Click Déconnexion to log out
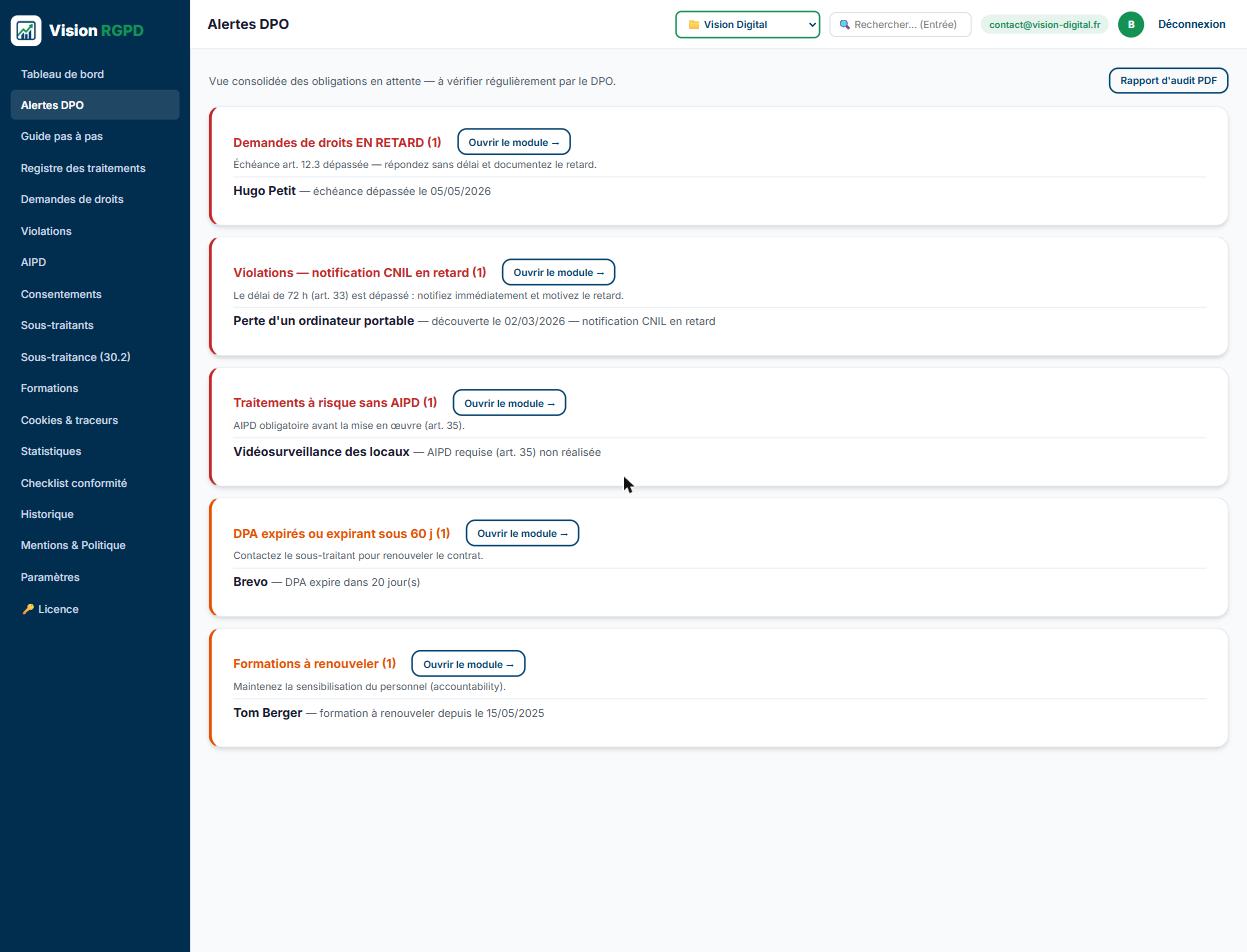The width and height of the screenshot is (1247, 952). (x=1191, y=24)
